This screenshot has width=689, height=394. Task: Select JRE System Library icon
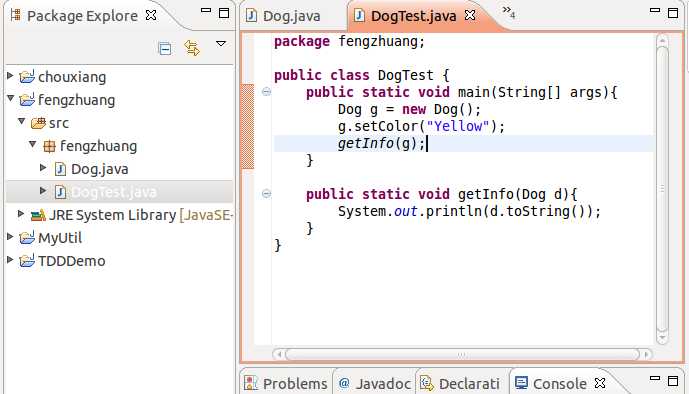point(38,215)
